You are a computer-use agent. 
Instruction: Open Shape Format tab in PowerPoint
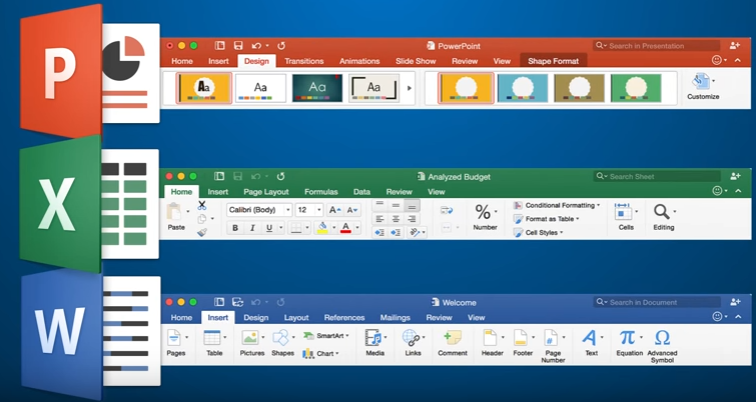[x=553, y=61]
